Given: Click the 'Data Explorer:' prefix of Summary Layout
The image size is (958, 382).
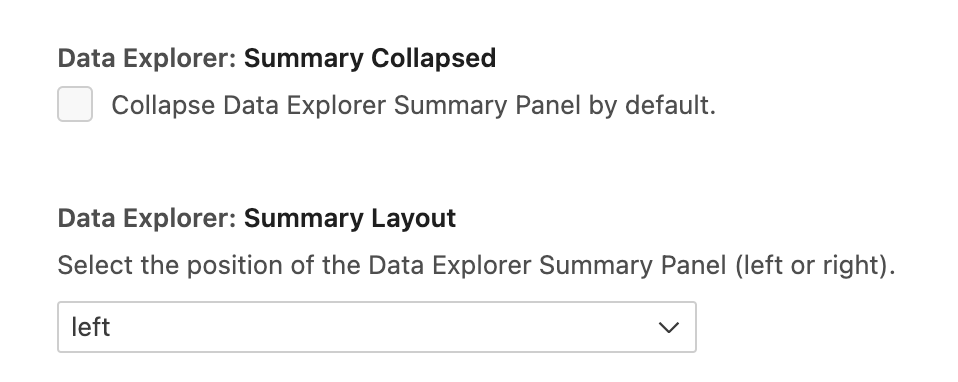Looking at the screenshot, I should [x=147, y=218].
